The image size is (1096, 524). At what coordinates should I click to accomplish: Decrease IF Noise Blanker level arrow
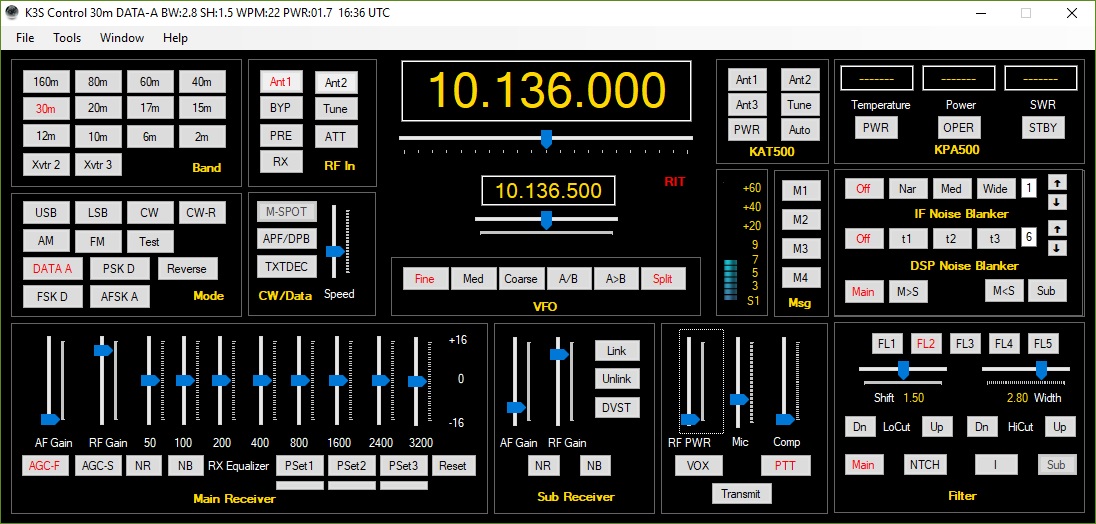tap(1057, 202)
